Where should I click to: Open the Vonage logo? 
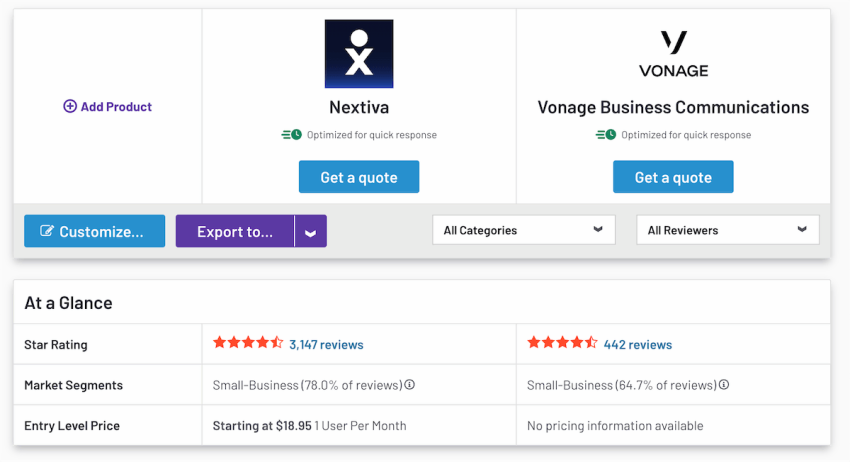coord(673,54)
